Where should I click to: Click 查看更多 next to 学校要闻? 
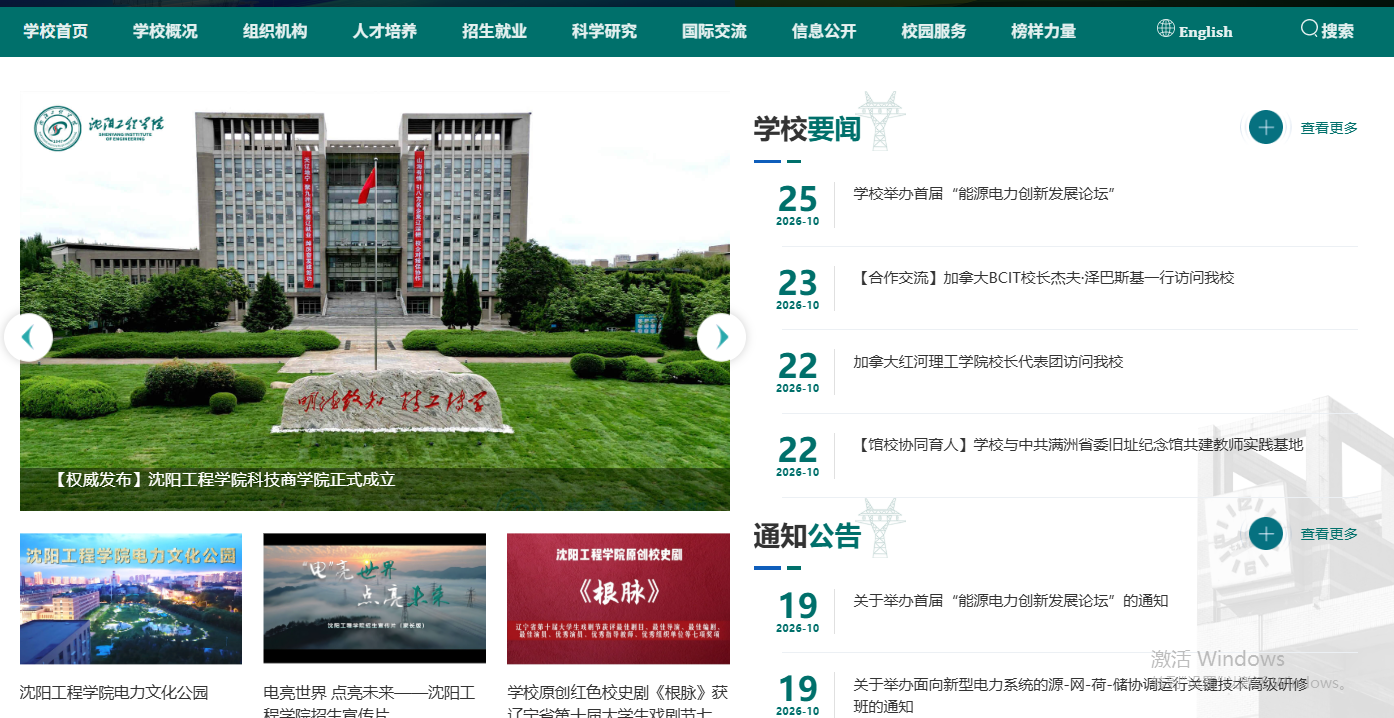(1329, 128)
